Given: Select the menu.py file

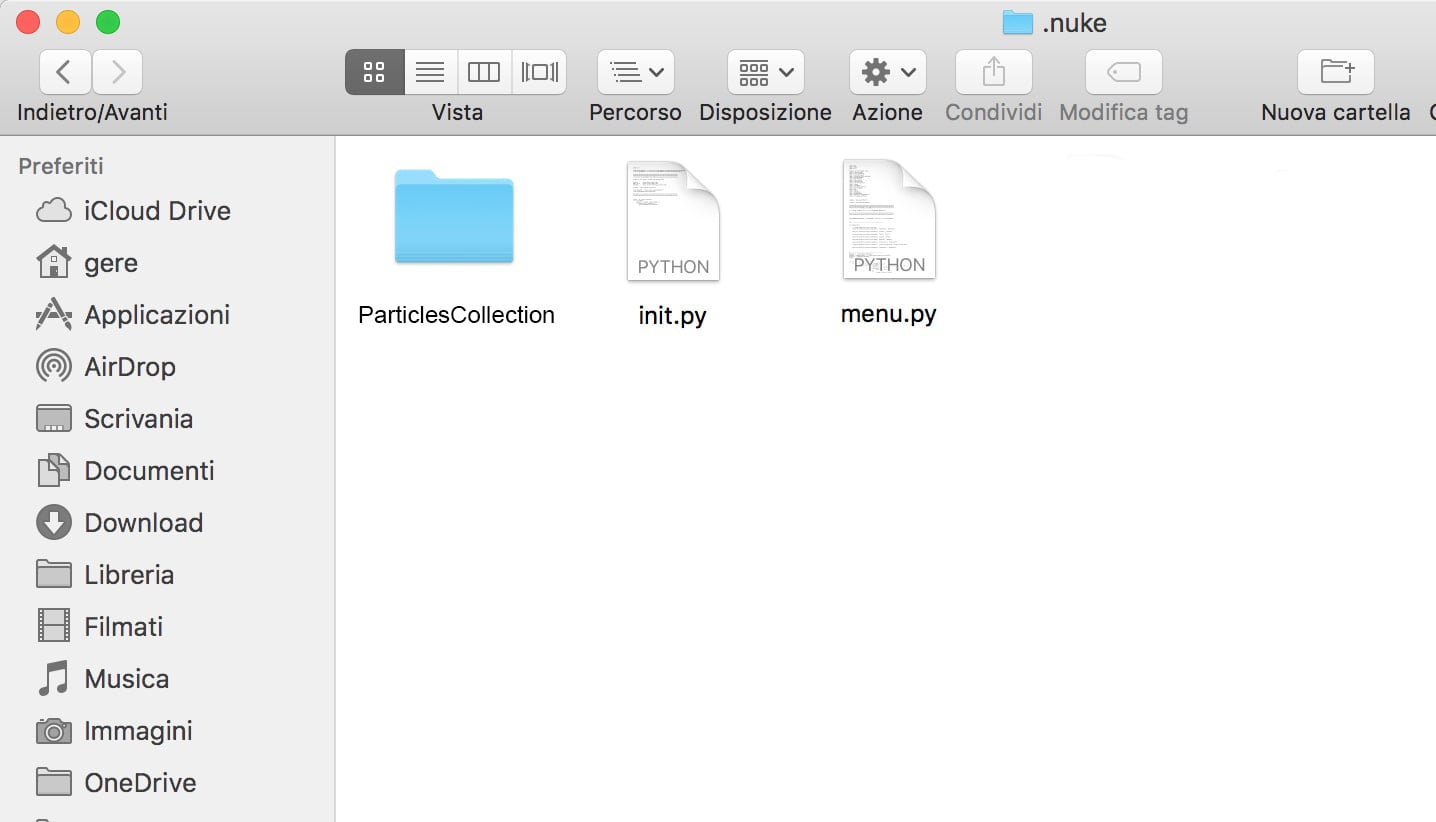Looking at the screenshot, I should tap(888, 218).
